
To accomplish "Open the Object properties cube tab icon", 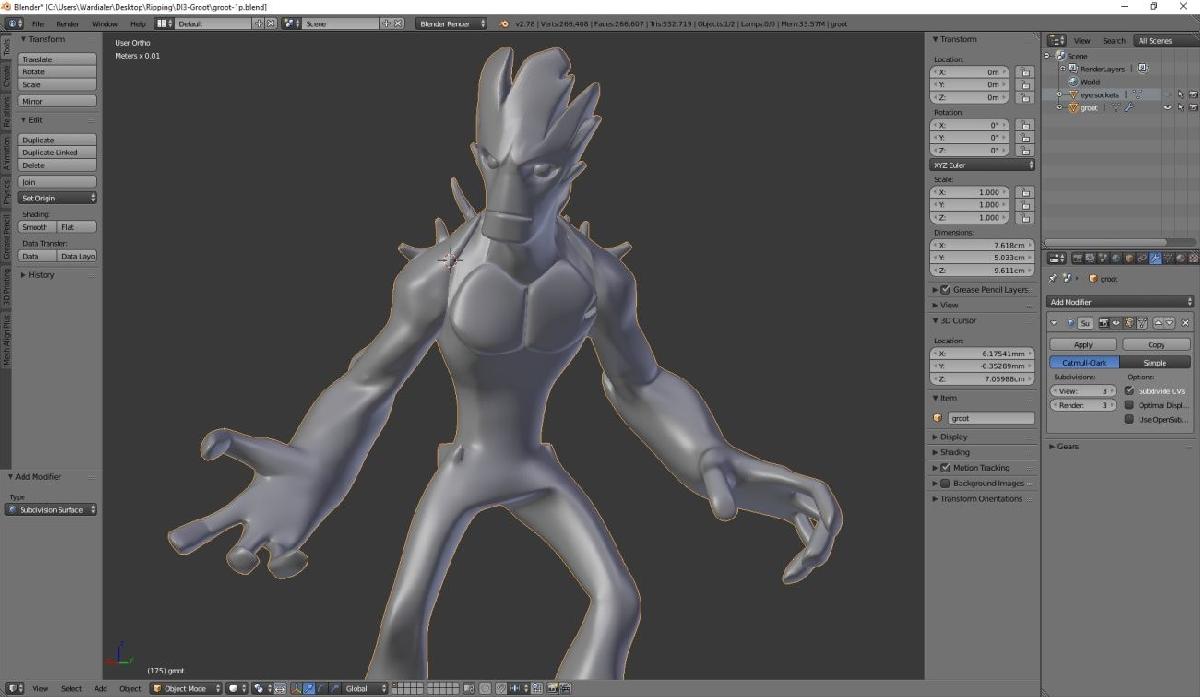I will click(1130, 258).
